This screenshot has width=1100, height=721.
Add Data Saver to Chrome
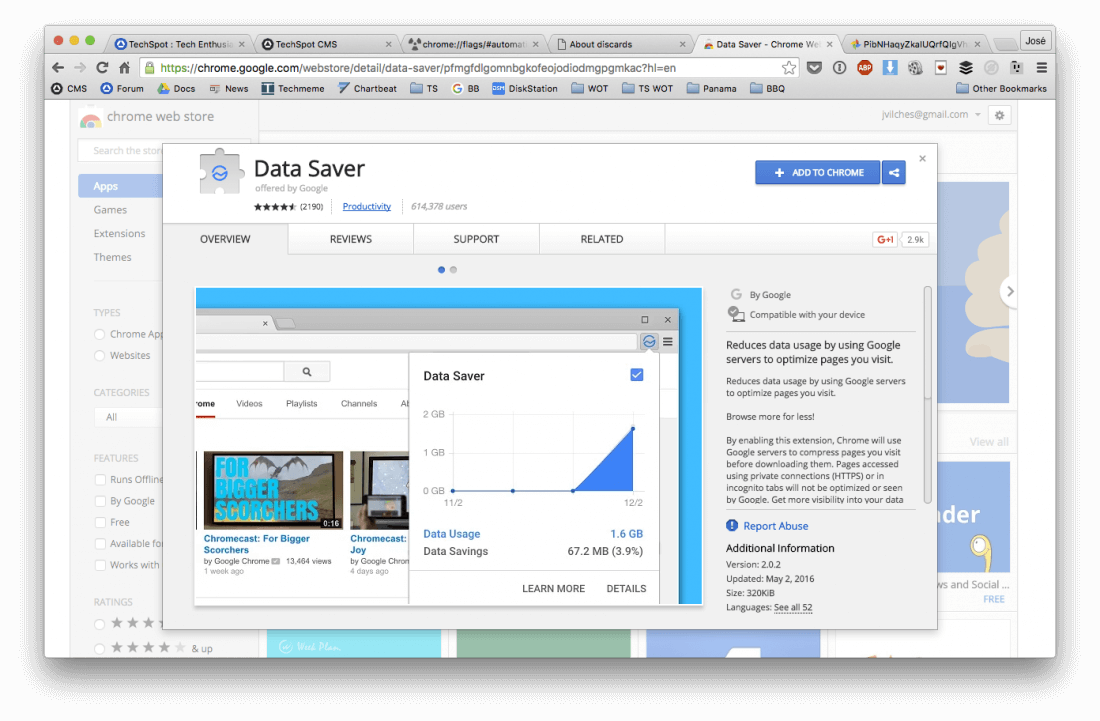click(x=818, y=173)
